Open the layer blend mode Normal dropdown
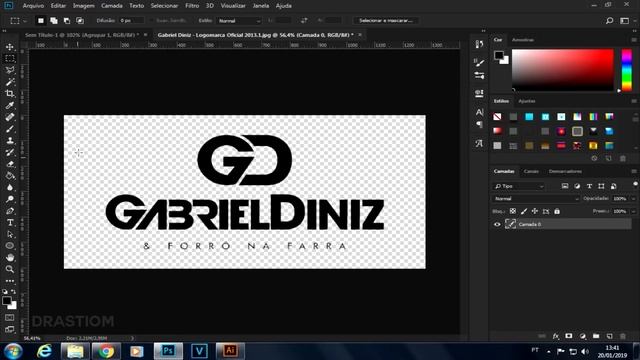 pos(536,199)
